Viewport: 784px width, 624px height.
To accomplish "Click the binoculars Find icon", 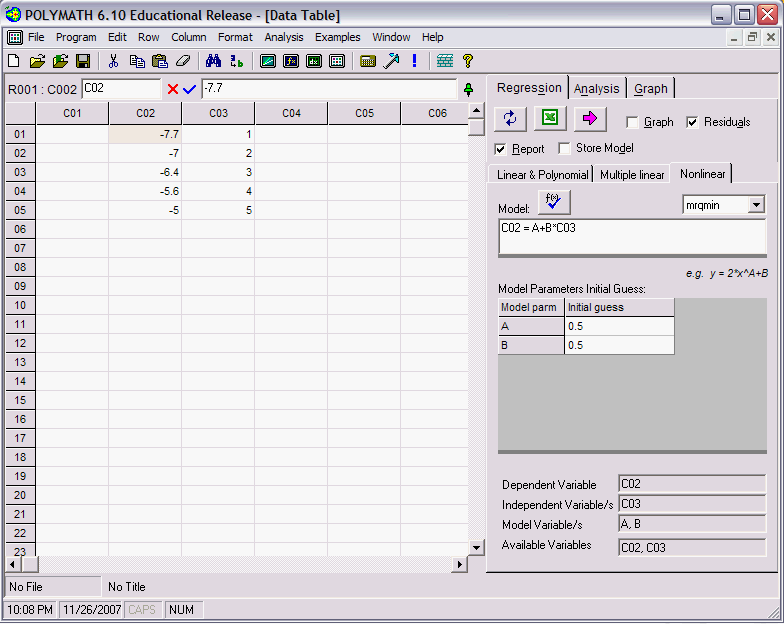I will pyautogui.click(x=213, y=61).
